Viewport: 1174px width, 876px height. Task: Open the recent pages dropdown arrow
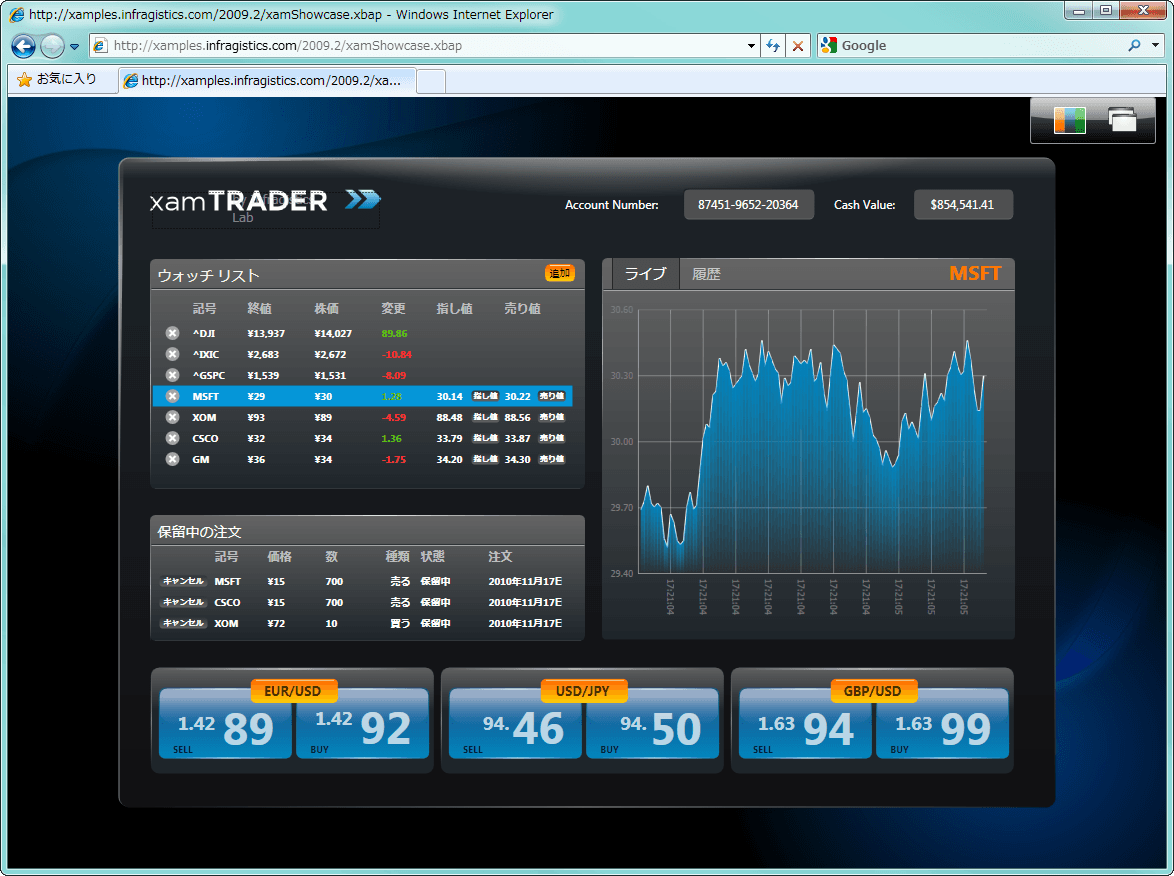pyautogui.click(x=74, y=46)
